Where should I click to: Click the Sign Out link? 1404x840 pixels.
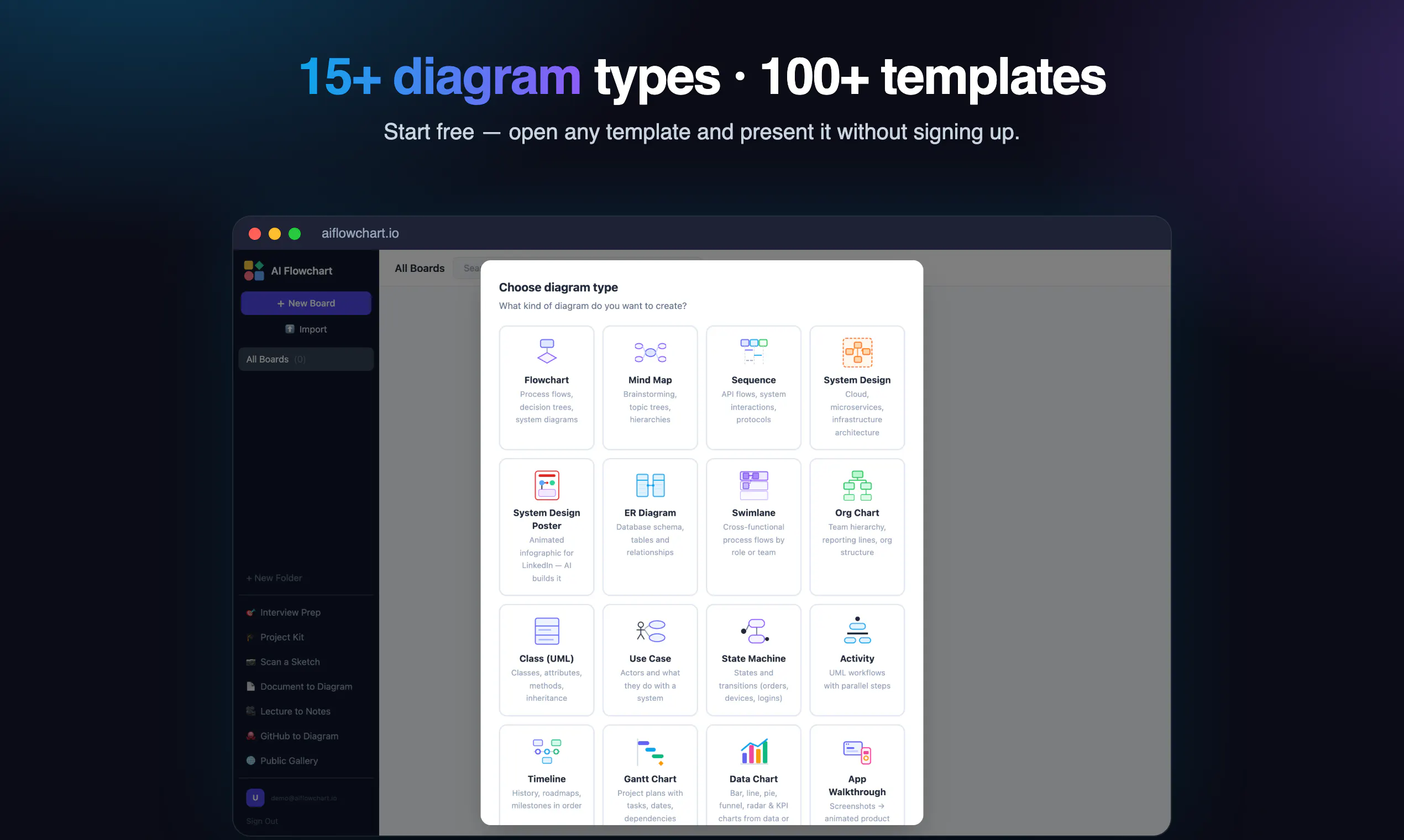261,821
